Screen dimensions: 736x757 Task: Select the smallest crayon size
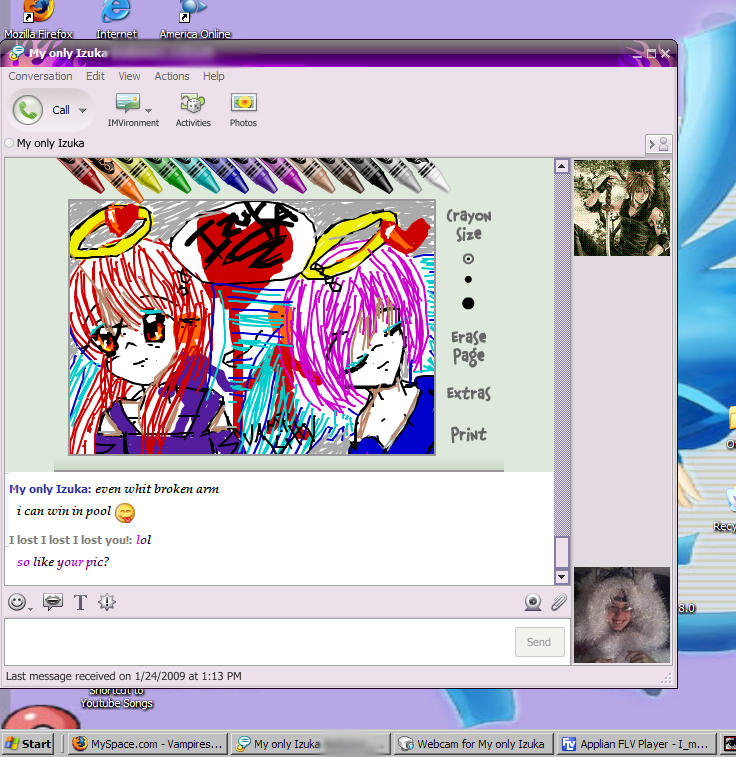[x=468, y=259]
